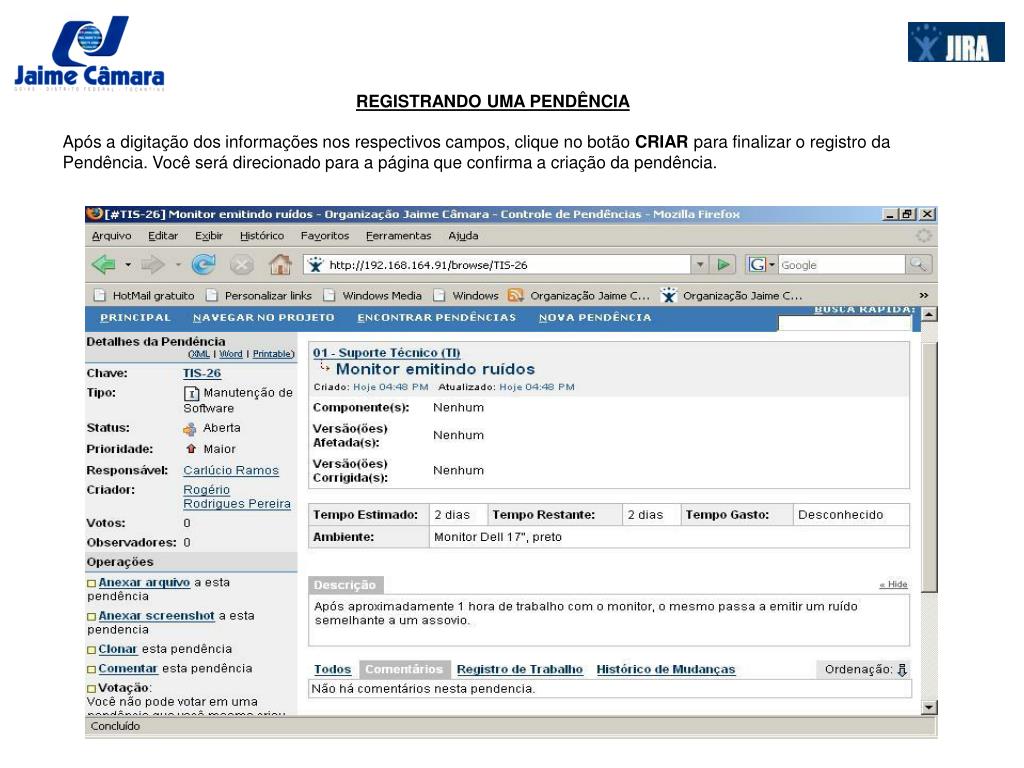Select the Comentários tab
Screen dimensions: 1024x768
[x=404, y=669]
